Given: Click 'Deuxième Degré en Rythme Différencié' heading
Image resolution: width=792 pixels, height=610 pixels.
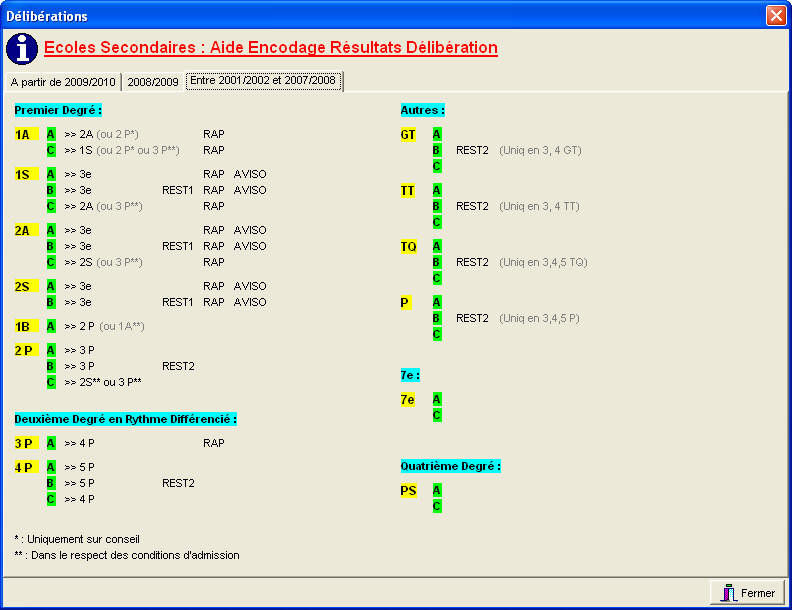Looking at the screenshot, I should tap(125, 419).
